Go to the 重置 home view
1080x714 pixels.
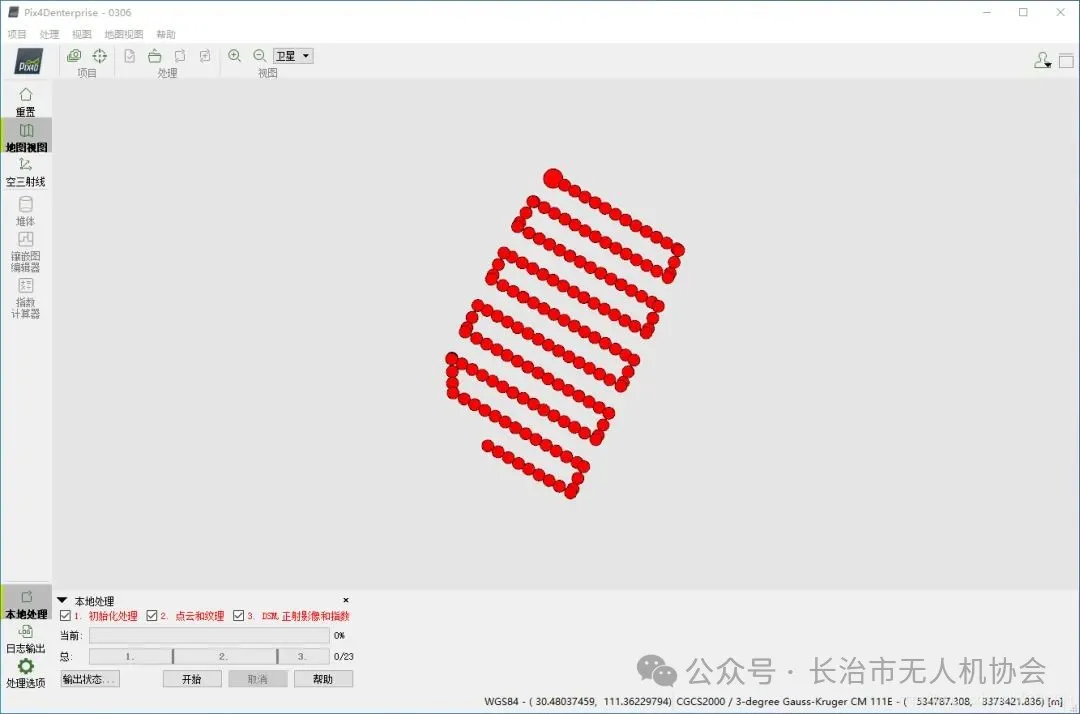coord(25,102)
